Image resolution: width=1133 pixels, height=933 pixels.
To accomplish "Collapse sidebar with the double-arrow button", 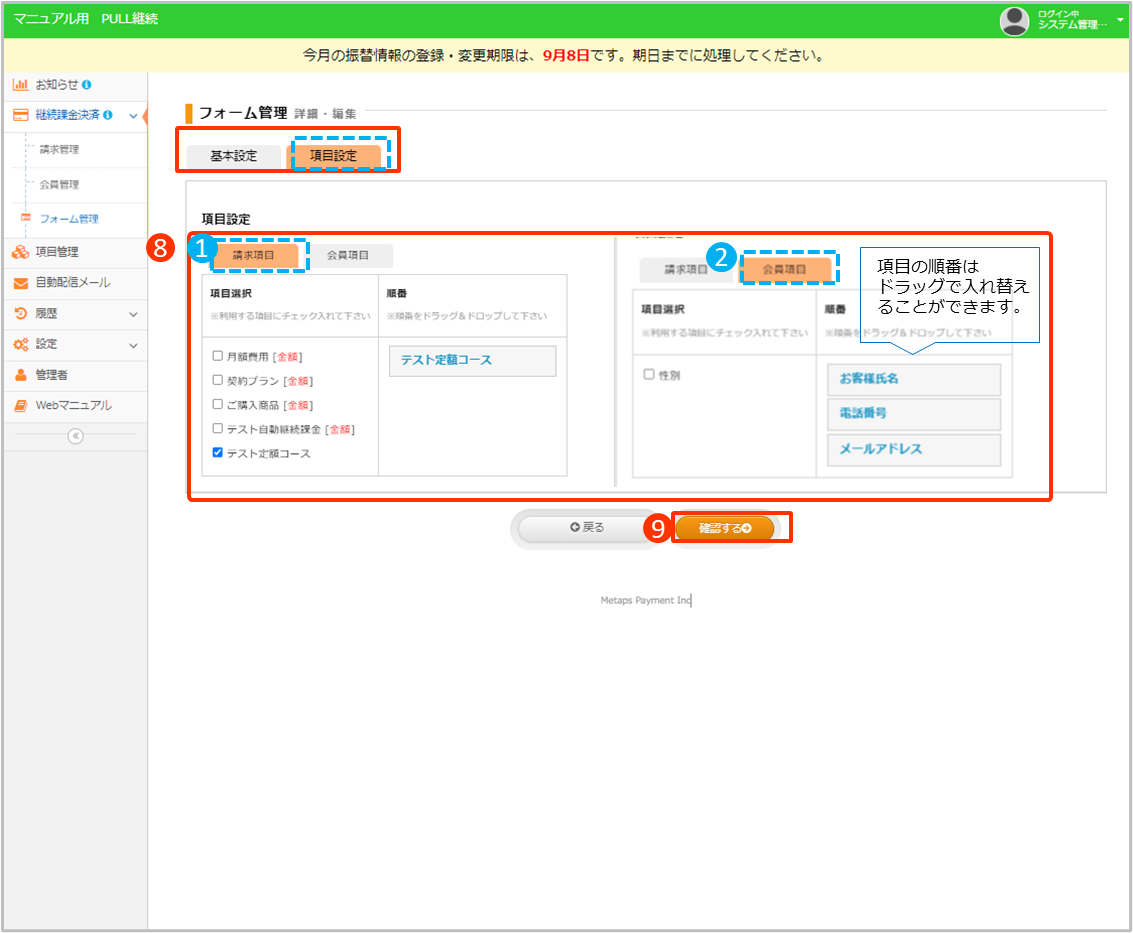I will [x=75, y=436].
